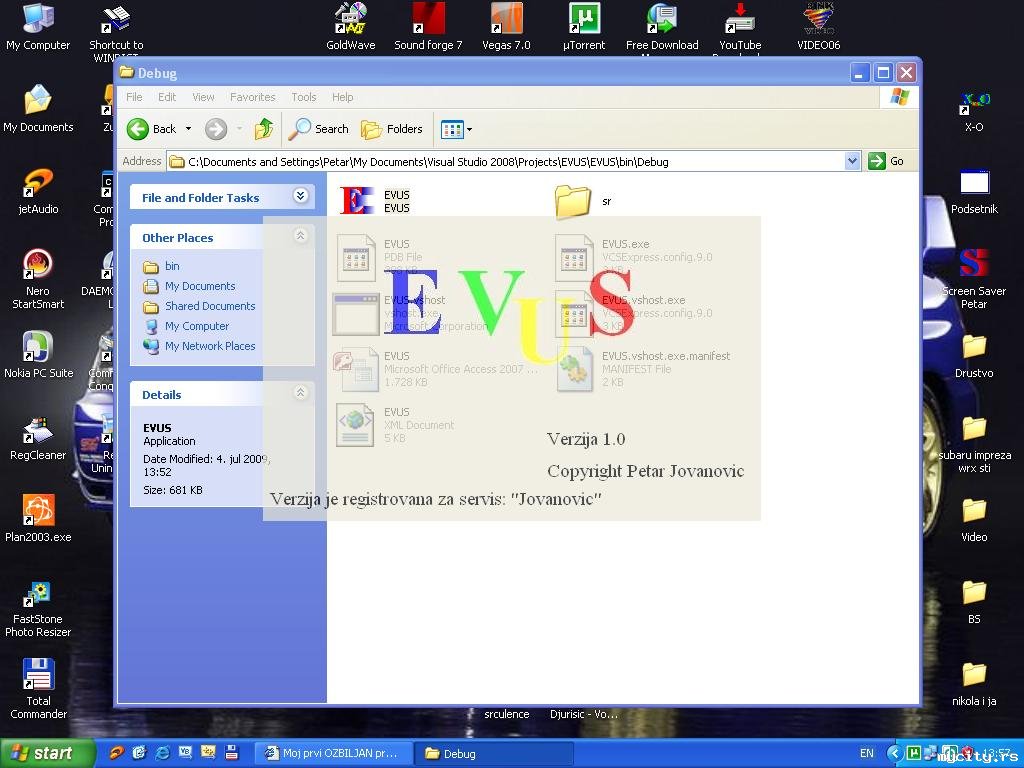The width and height of the screenshot is (1024, 768).
Task: Select EVUS application file icon
Action: point(357,200)
